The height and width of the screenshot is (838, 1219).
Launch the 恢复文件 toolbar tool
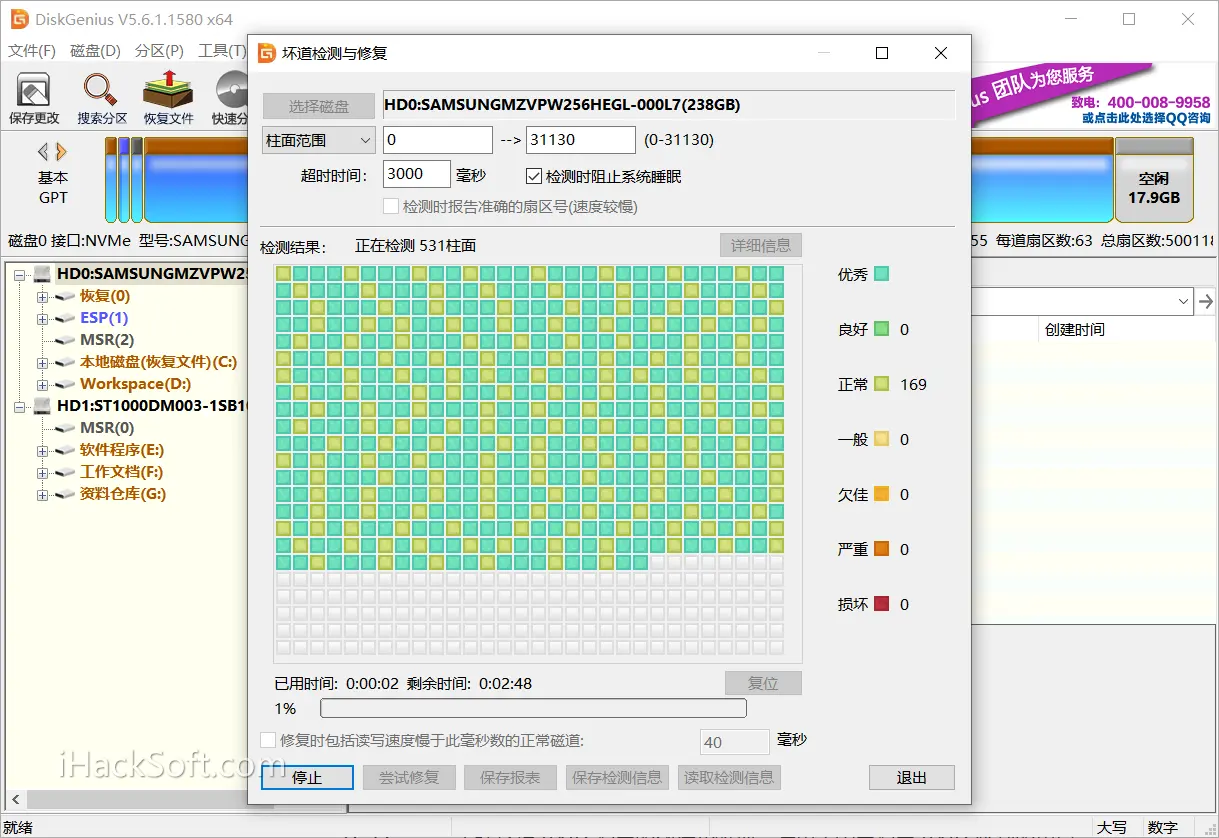tap(168, 98)
